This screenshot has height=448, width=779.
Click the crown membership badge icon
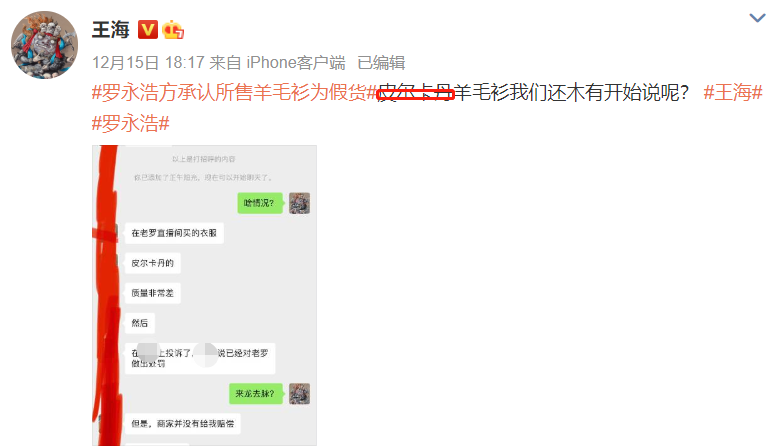pos(173,30)
